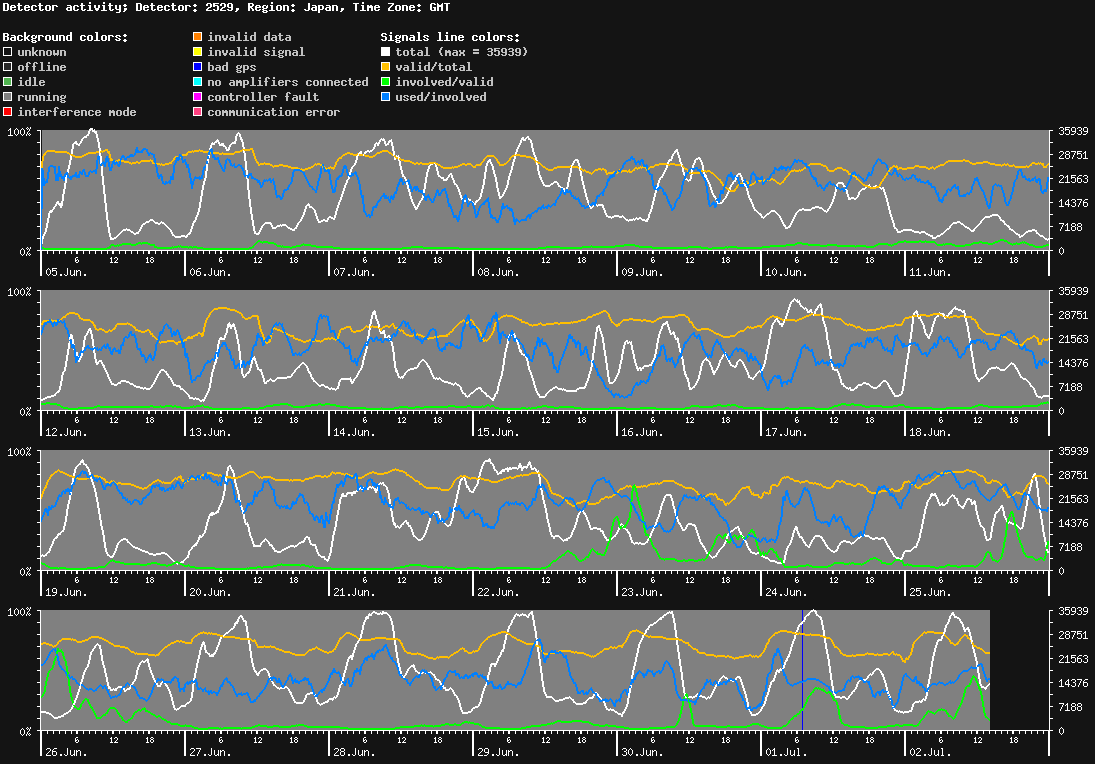This screenshot has width=1095, height=764.
Task: Click the gray running color swatch
Action: point(8,97)
